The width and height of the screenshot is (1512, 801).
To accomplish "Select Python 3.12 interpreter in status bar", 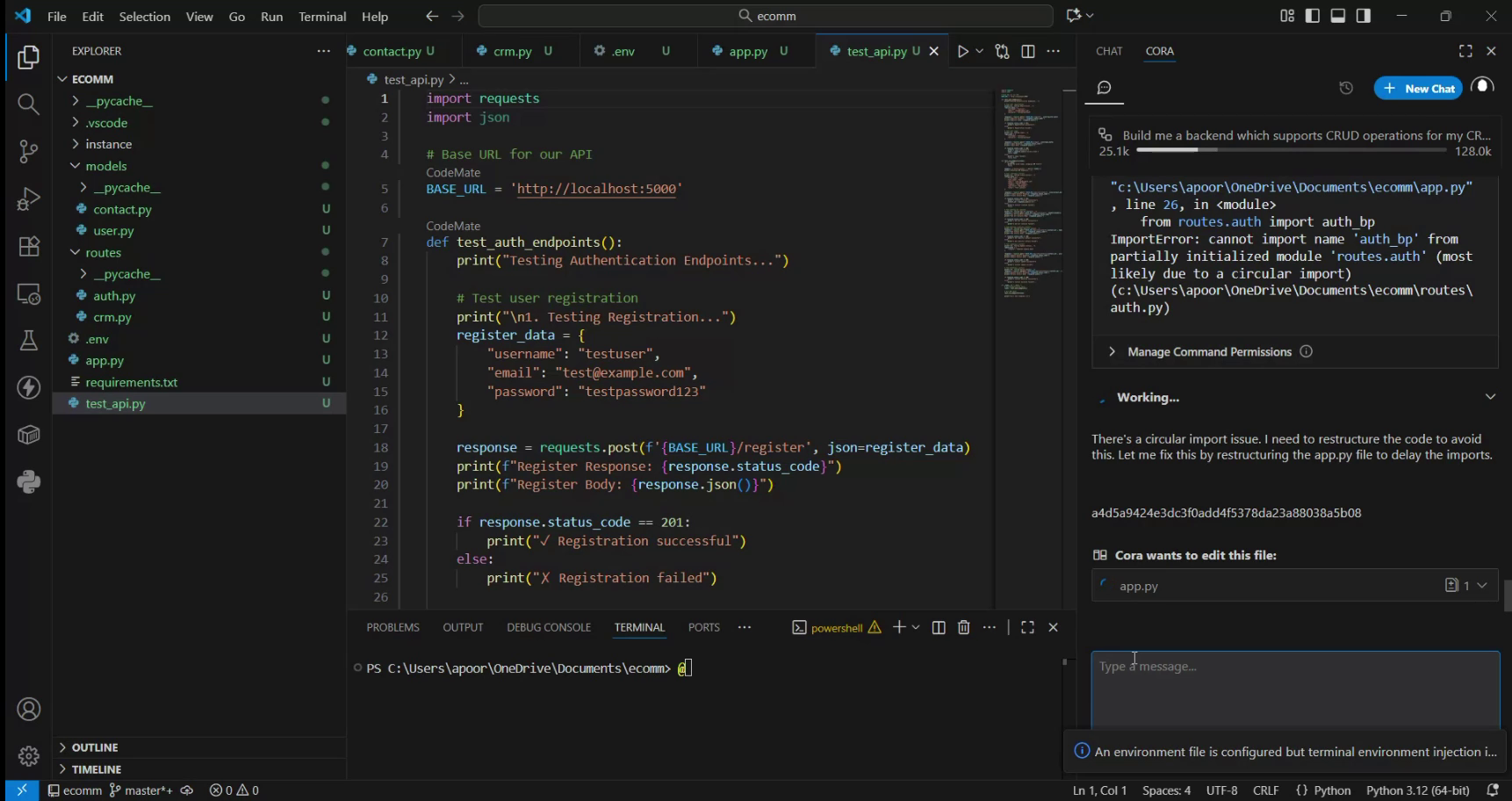I will click(x=1416, y=790).
